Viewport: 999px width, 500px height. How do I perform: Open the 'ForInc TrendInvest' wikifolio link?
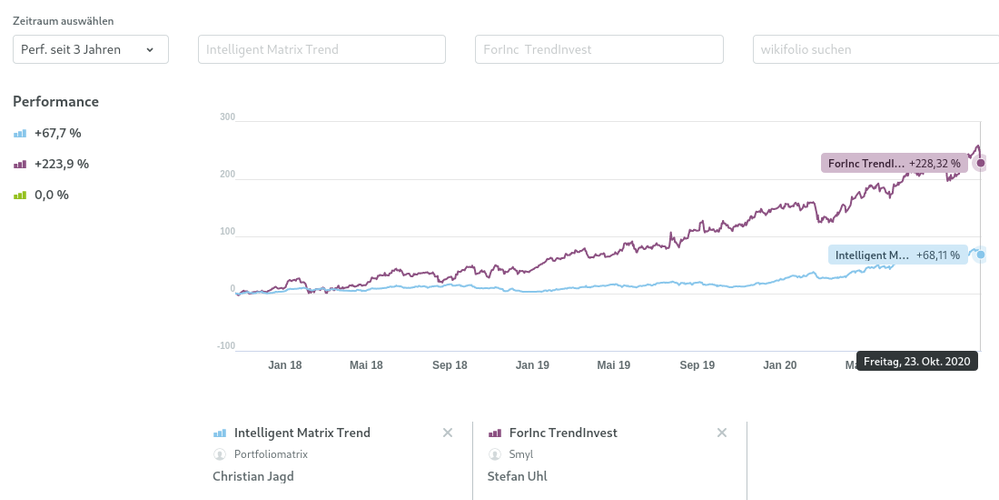coord(563,433)
